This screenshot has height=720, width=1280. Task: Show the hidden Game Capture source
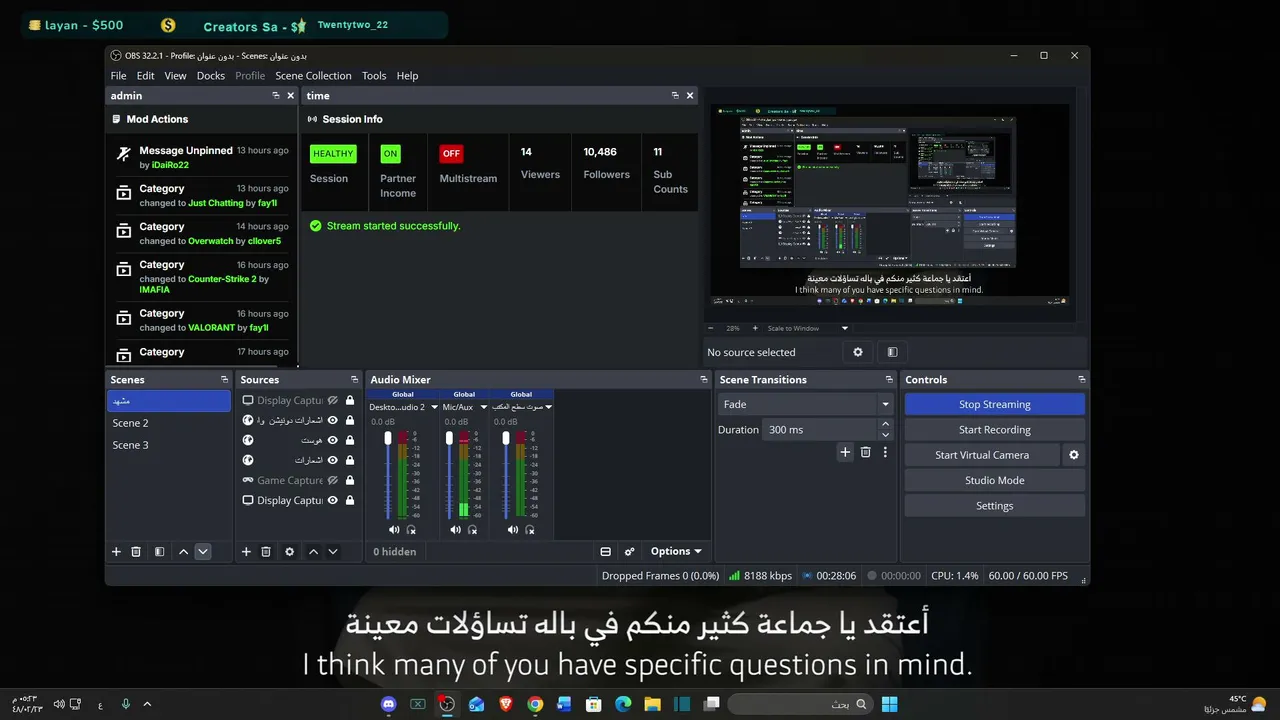[333, 480]
